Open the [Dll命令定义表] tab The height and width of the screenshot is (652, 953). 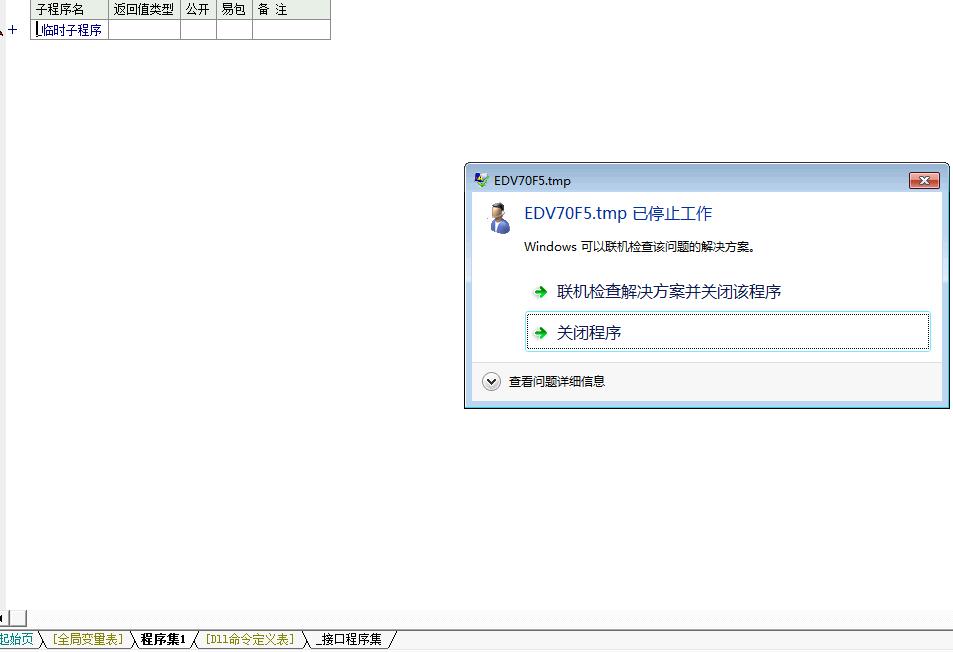(x=250, y=639)
